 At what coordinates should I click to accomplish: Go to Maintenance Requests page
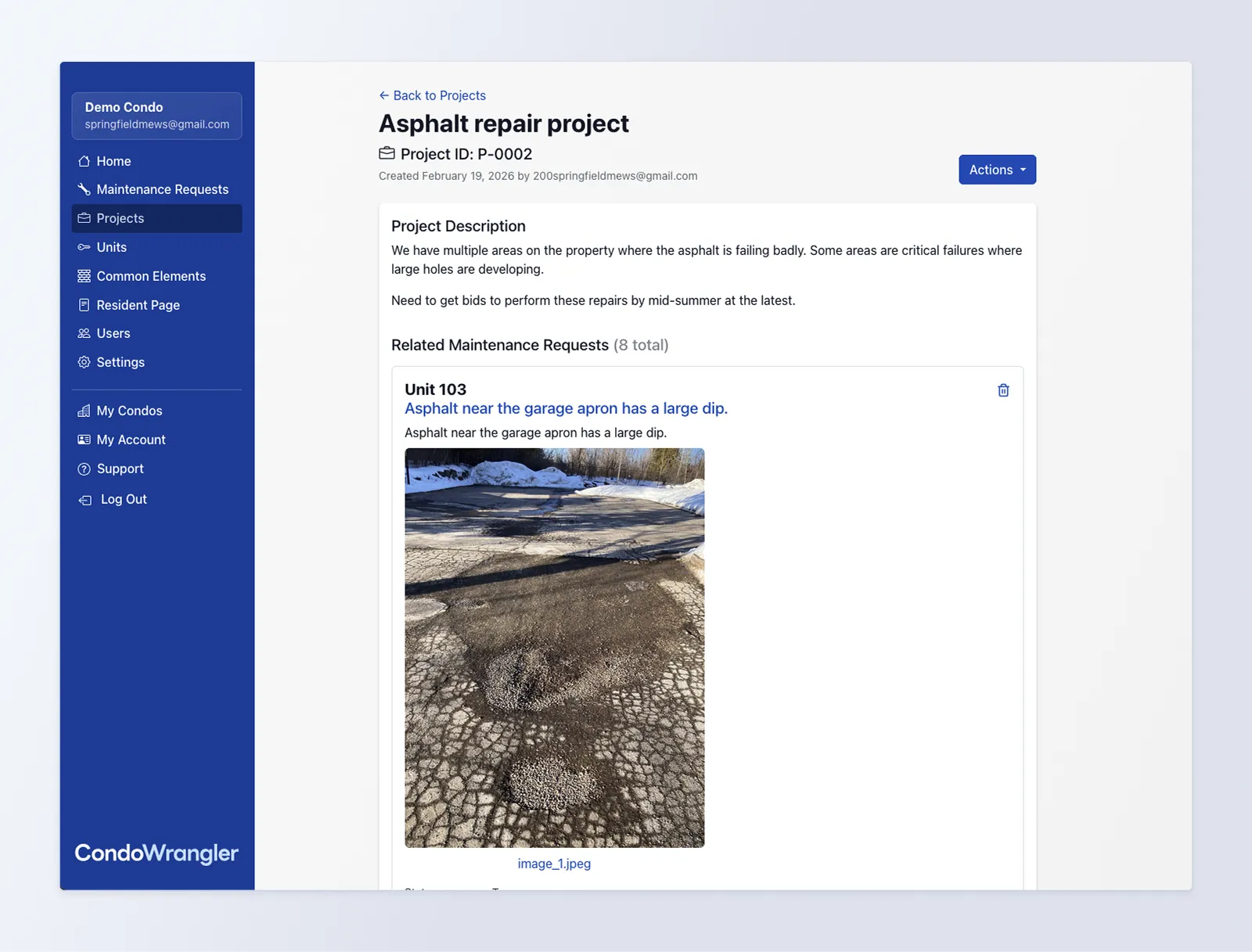tap(156, 189)
